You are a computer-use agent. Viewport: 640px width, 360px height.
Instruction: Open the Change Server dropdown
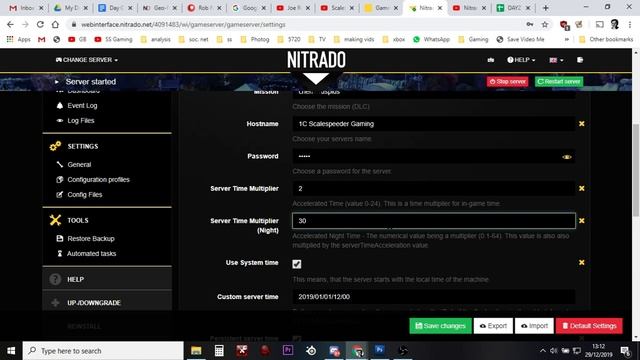(87, 60)
